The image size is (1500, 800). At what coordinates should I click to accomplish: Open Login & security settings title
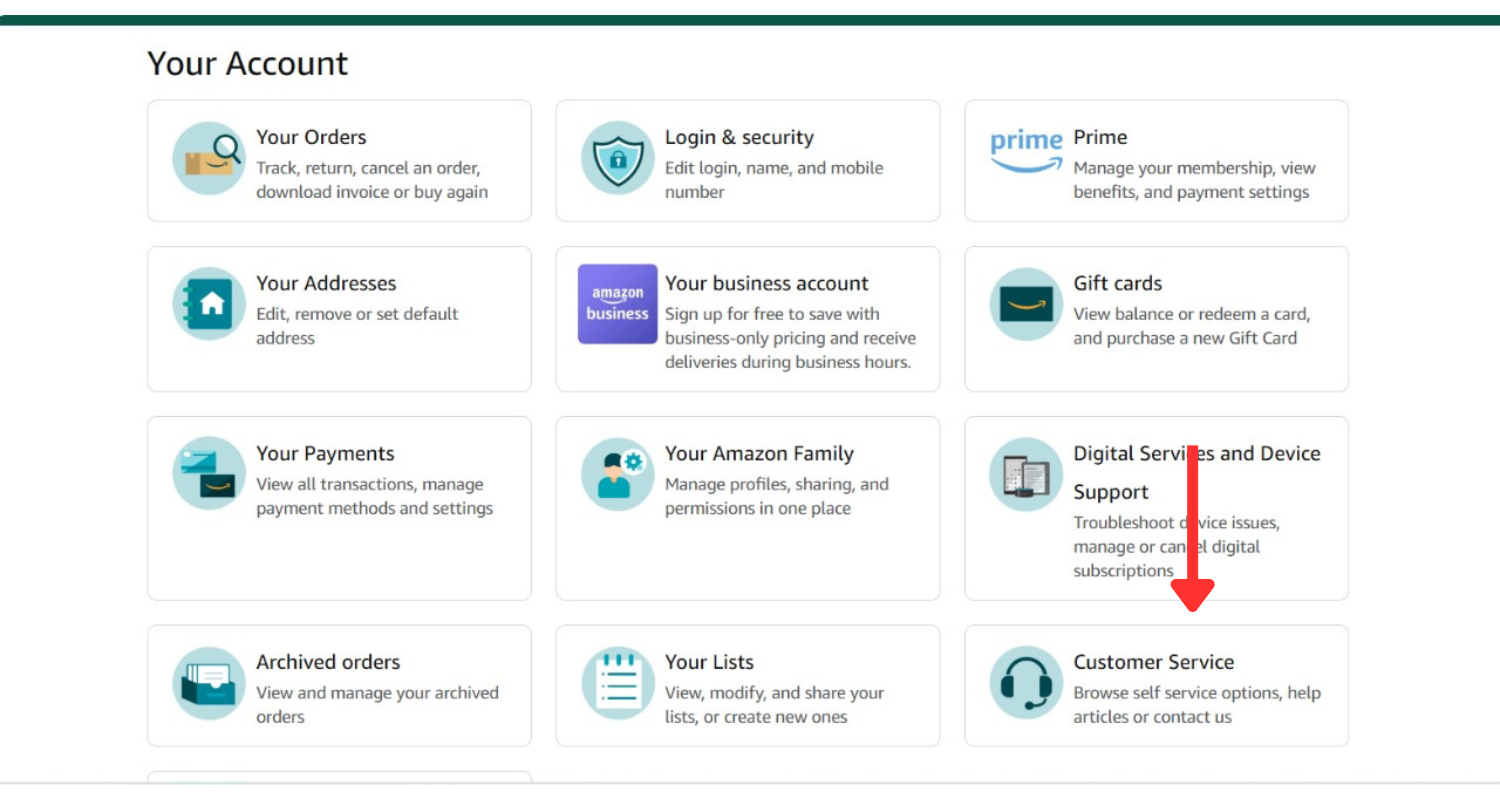tap(739, 137)
